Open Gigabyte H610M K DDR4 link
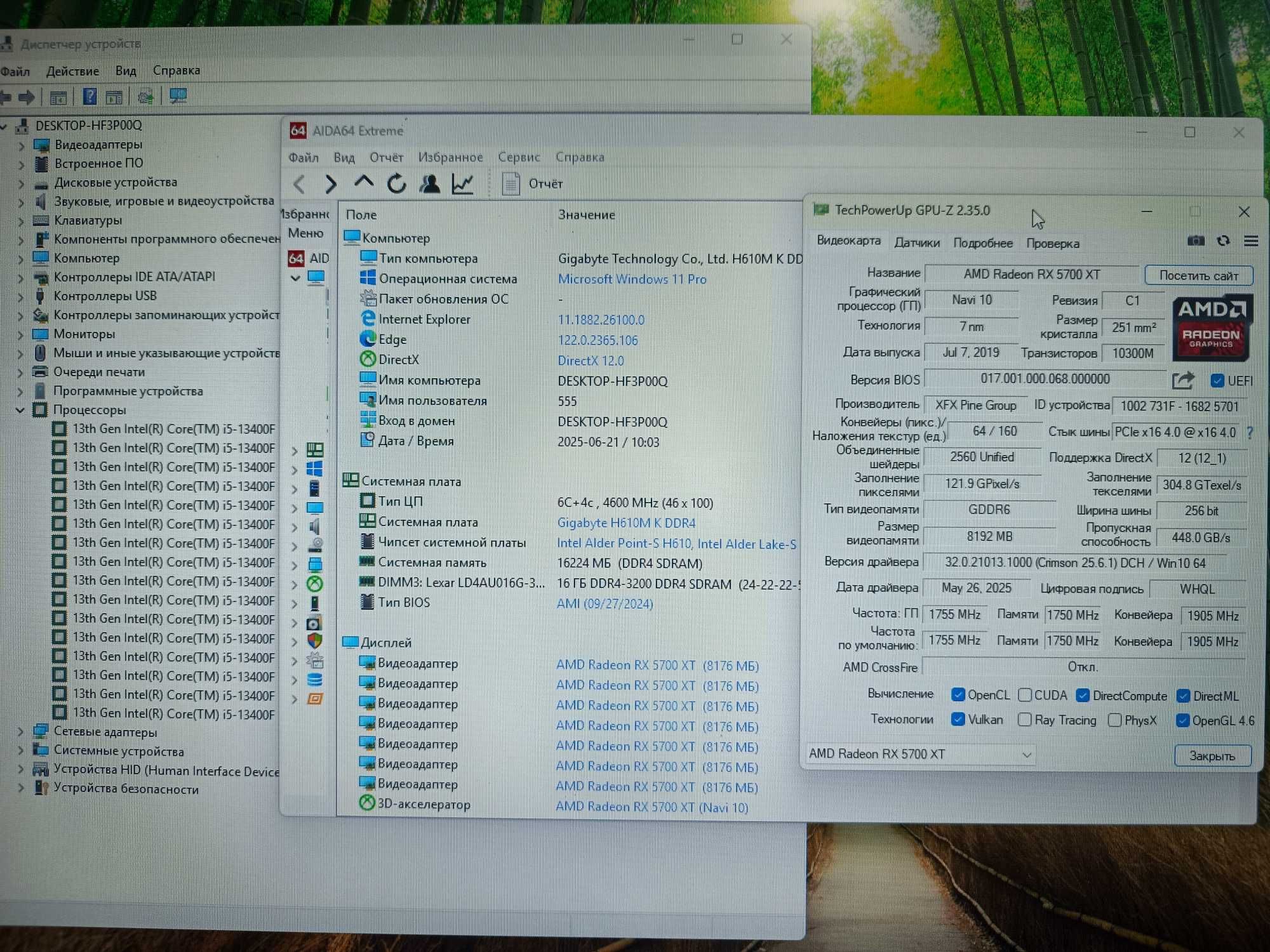This screenshot has height=952, width=1270. (626, 523)
